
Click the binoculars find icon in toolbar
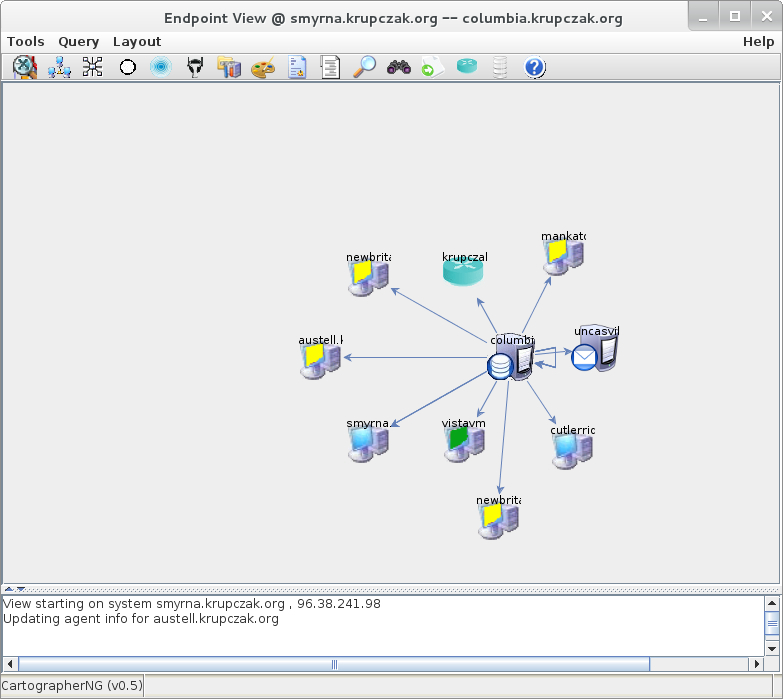point(399,67)
